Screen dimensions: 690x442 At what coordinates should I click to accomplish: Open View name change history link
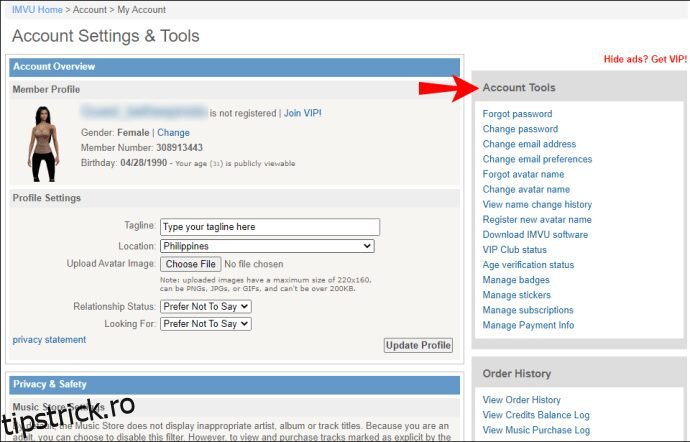pos(537,205)
